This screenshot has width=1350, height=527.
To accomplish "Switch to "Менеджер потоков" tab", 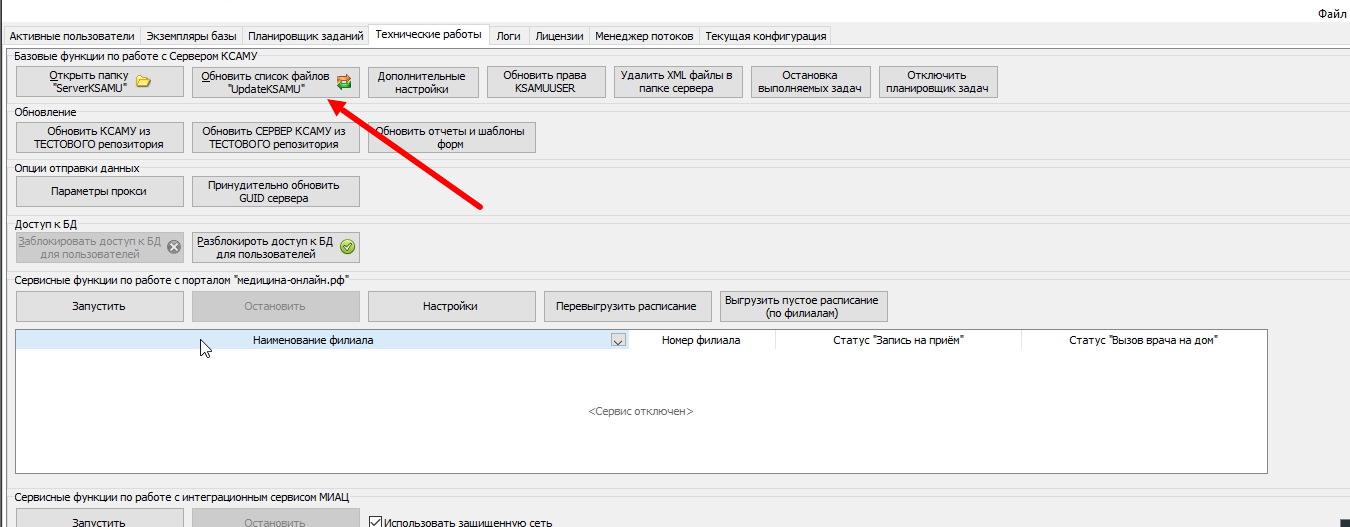I will point(644,36).
